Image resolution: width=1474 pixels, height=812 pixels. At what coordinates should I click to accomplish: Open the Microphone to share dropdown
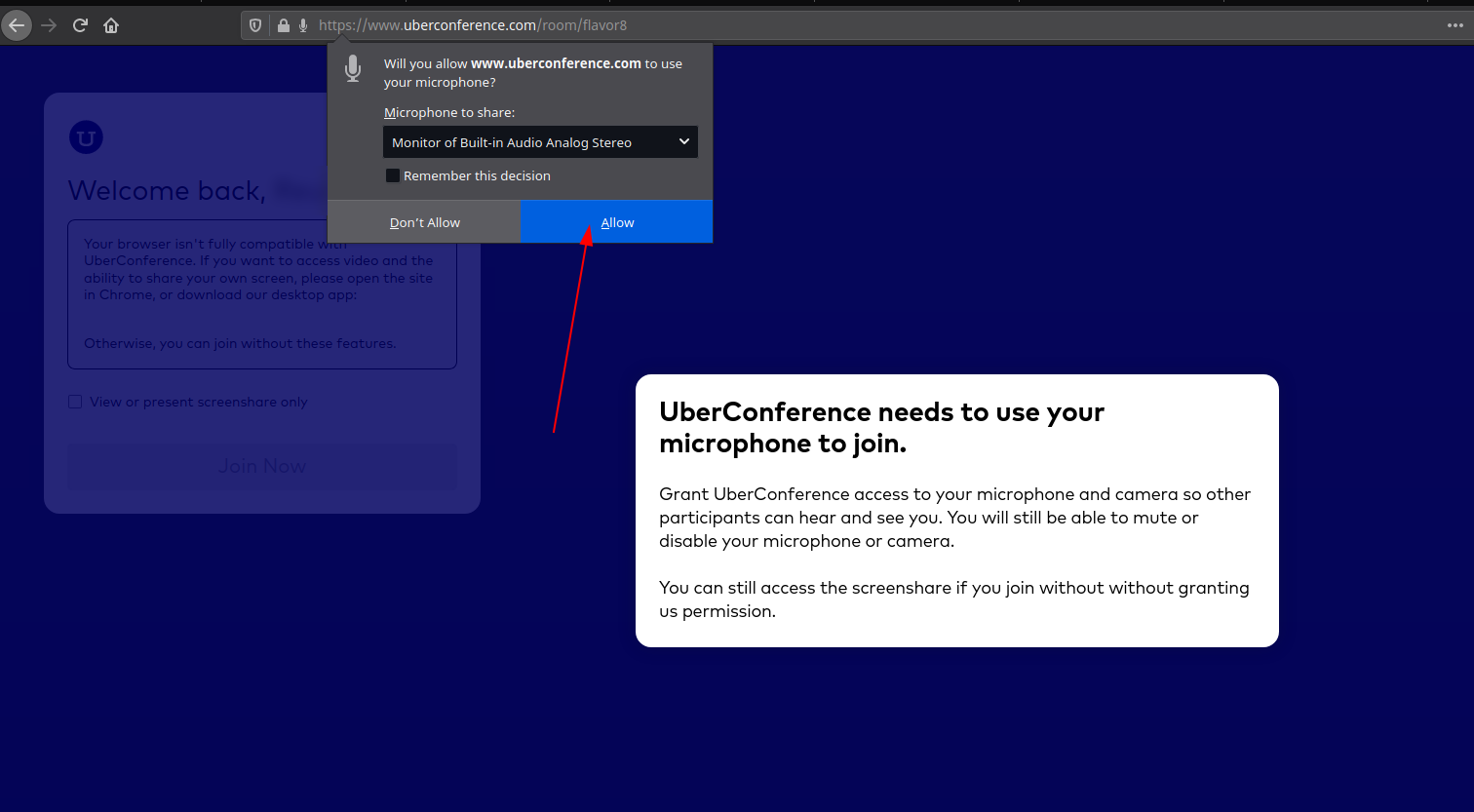526,142
